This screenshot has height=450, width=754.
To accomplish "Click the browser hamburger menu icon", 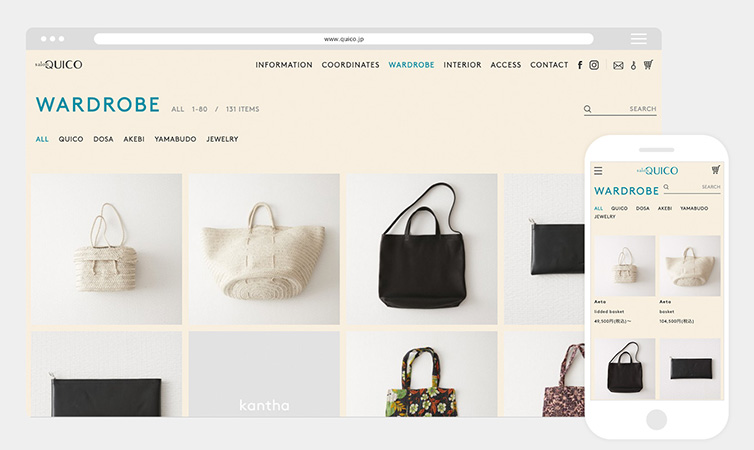I will tap(639, 38).
